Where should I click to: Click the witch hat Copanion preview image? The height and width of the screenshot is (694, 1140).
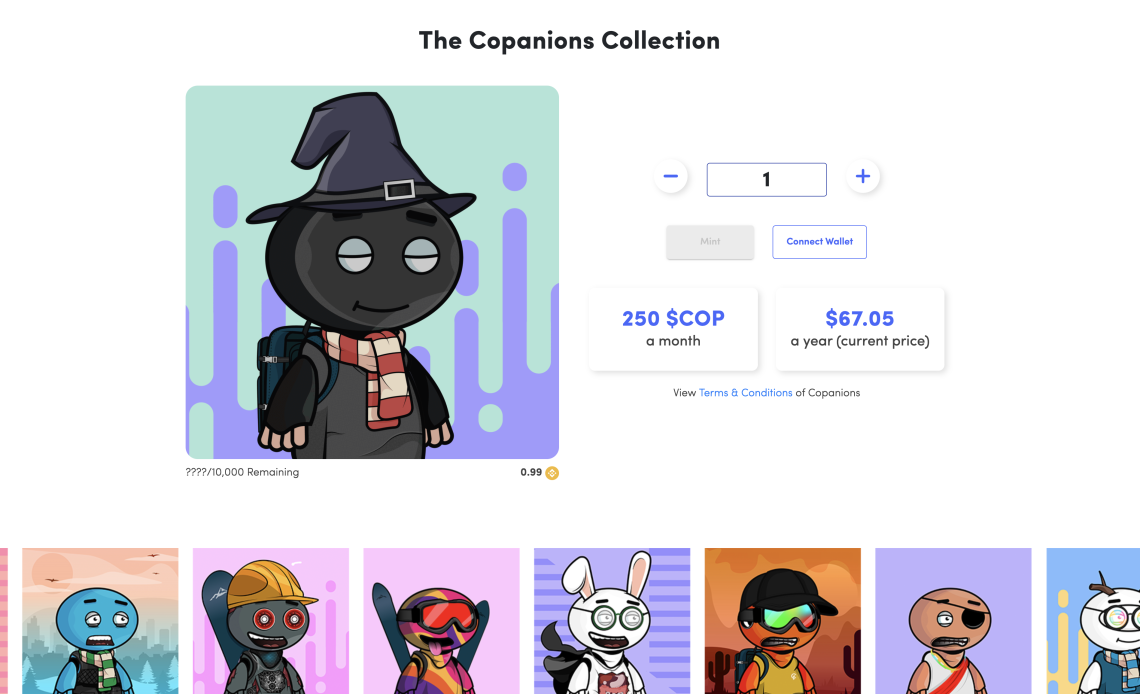[x=372, y=272]
